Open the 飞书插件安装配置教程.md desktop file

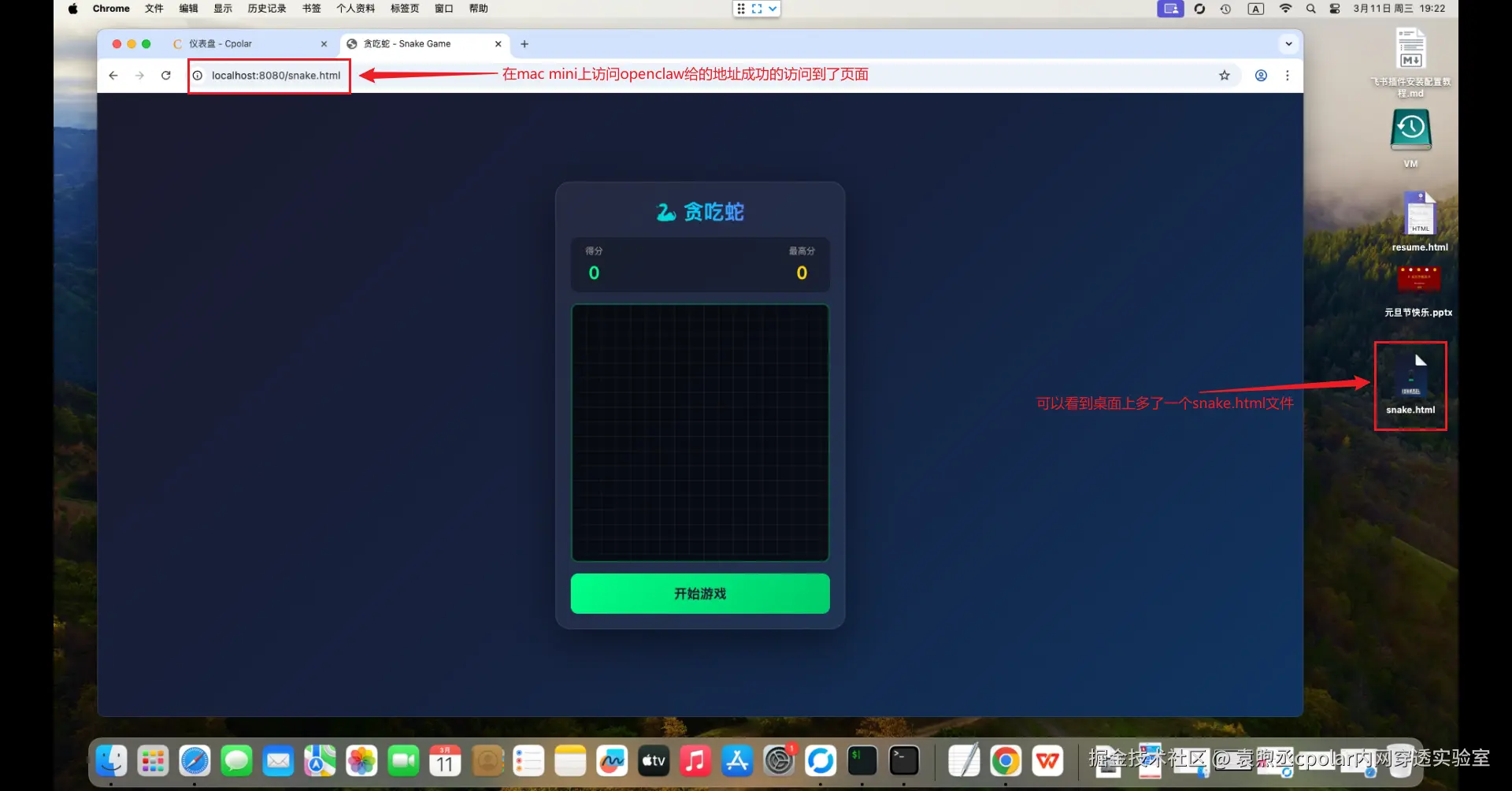point(1410,63)
